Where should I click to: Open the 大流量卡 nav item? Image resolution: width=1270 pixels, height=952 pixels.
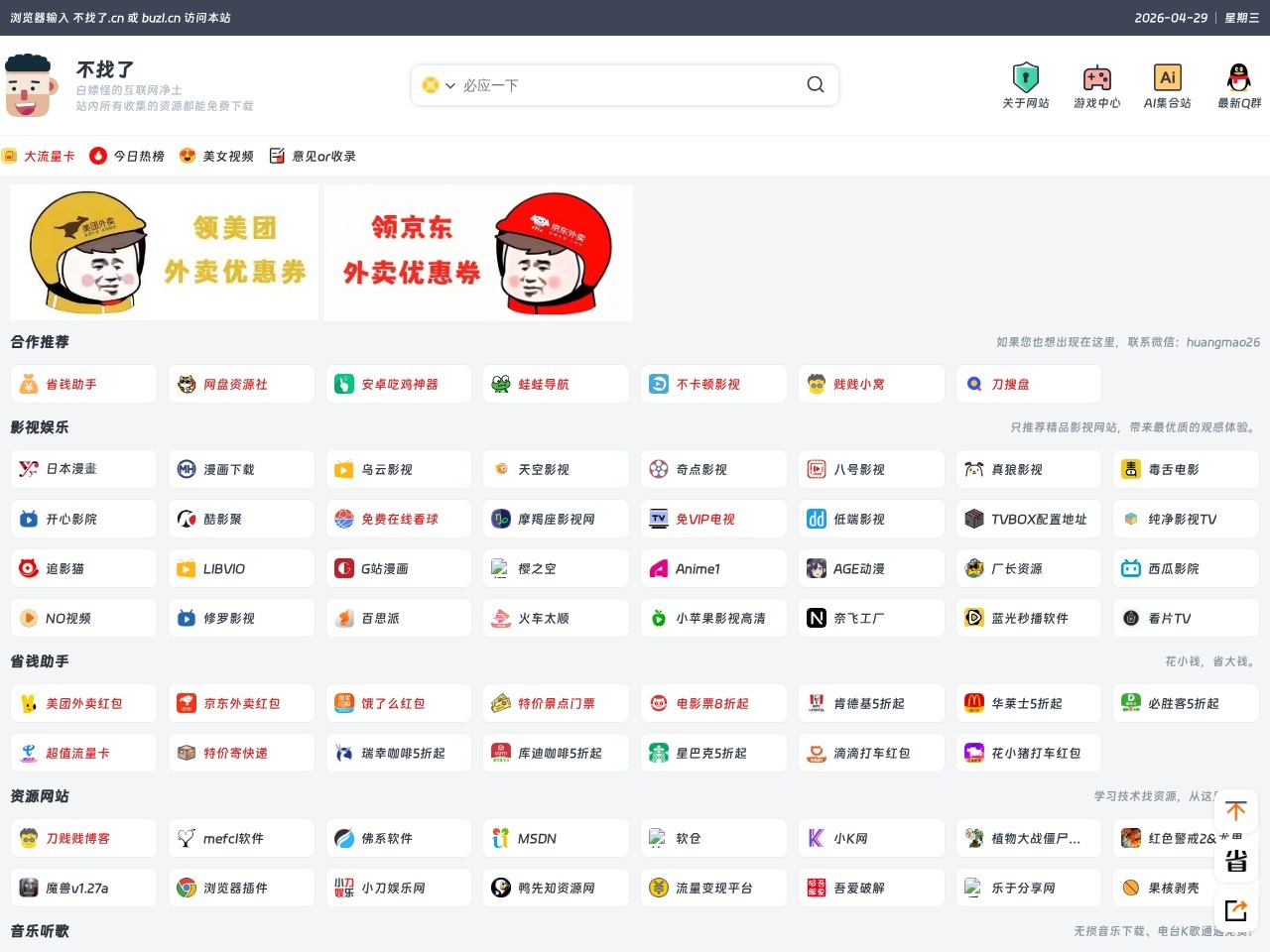pos(39,156)
